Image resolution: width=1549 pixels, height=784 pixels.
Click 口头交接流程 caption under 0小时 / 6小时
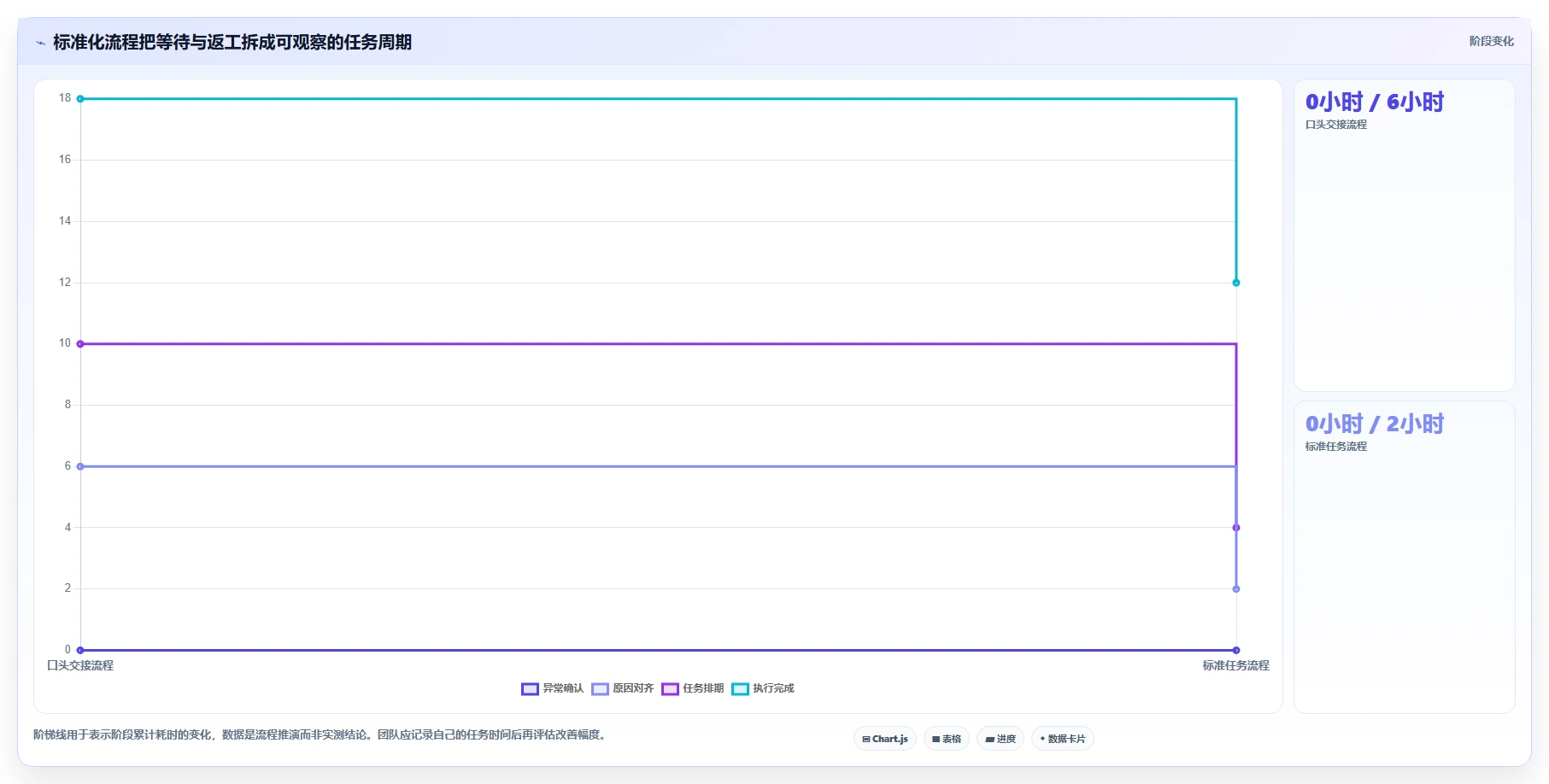click(1335, 125)
